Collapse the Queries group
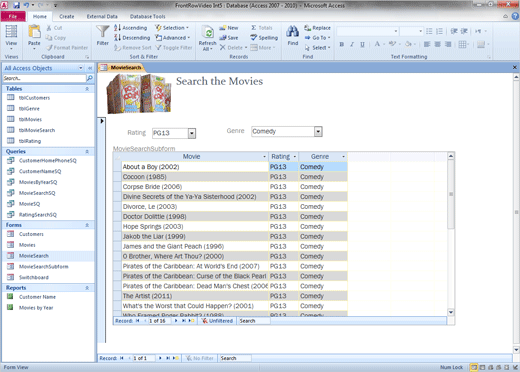 (87, 152)
